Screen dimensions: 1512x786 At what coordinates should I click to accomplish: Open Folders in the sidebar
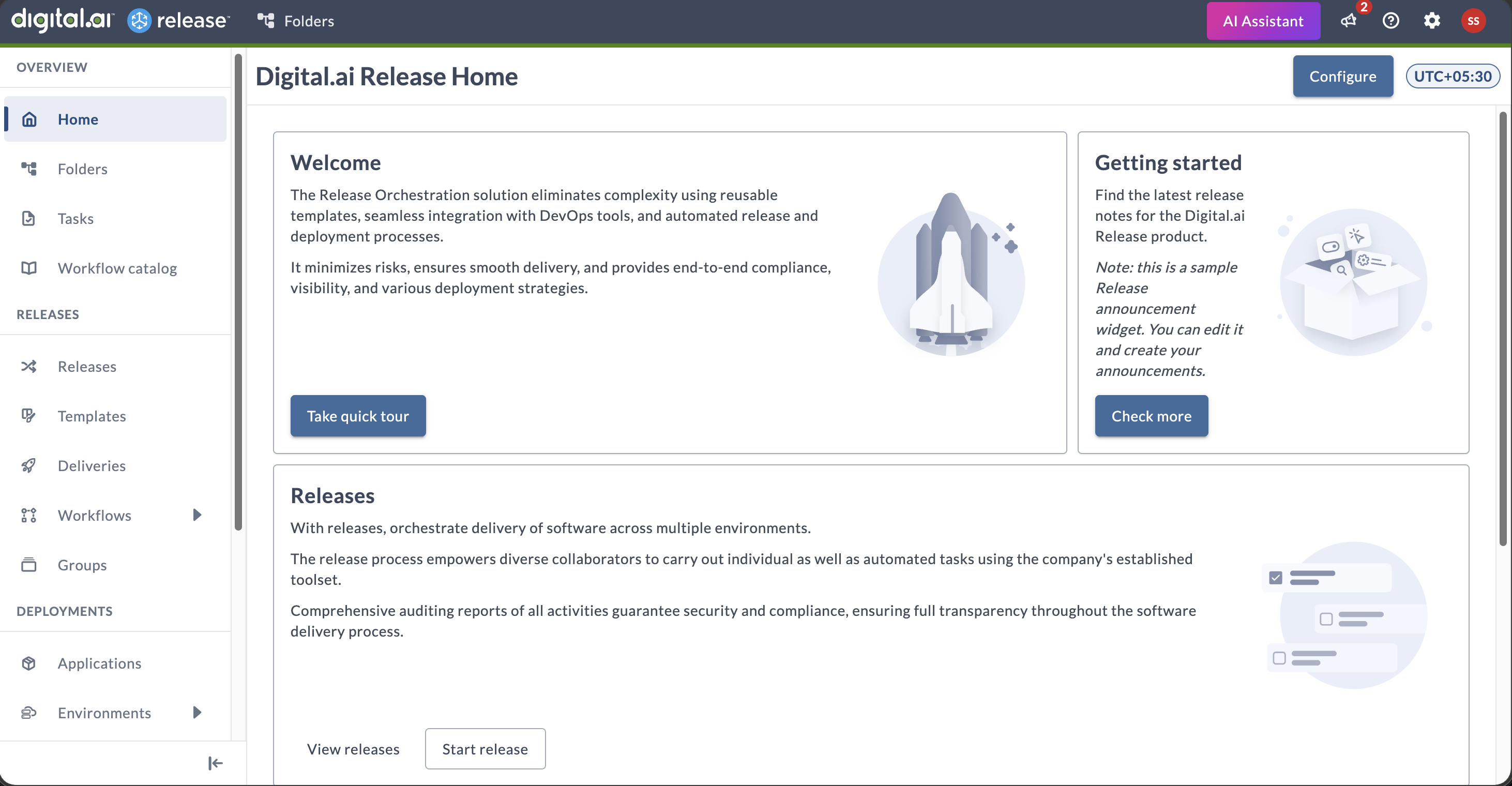(x=115, y=169)
